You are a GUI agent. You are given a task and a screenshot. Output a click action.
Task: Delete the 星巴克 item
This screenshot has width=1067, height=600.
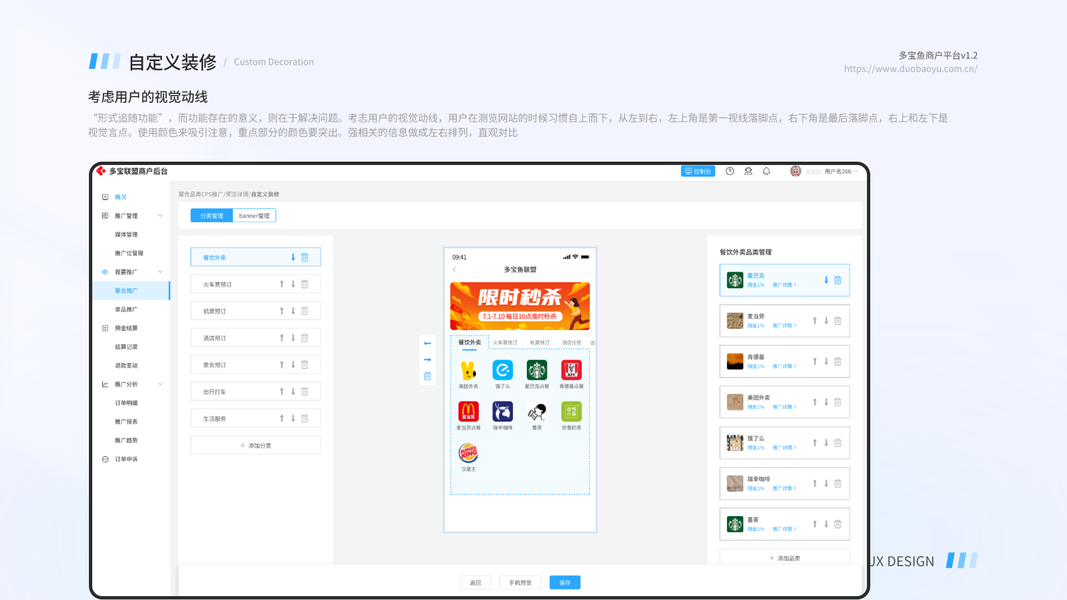(x=838, y=280)
